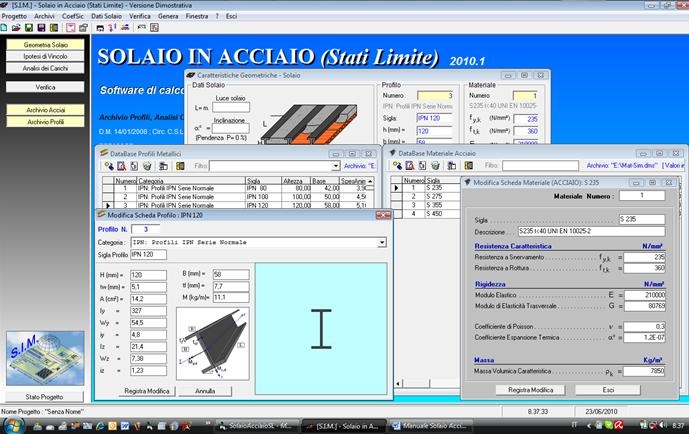Image resolution: width=689 pixels, height=434 pixels.
Task: Open the Filtro dropdown in DataBase Profili Metallici
Action: point(336,166)
